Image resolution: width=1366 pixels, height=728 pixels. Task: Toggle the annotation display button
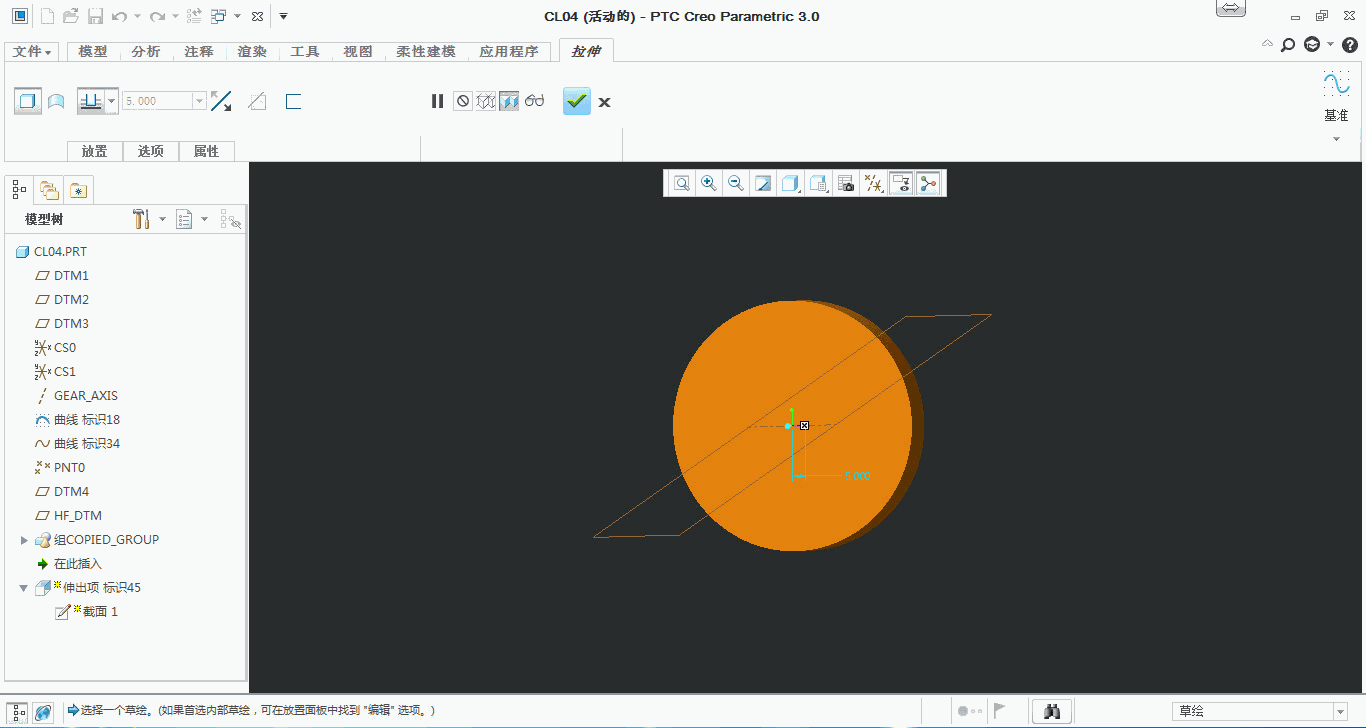point(901,183)
